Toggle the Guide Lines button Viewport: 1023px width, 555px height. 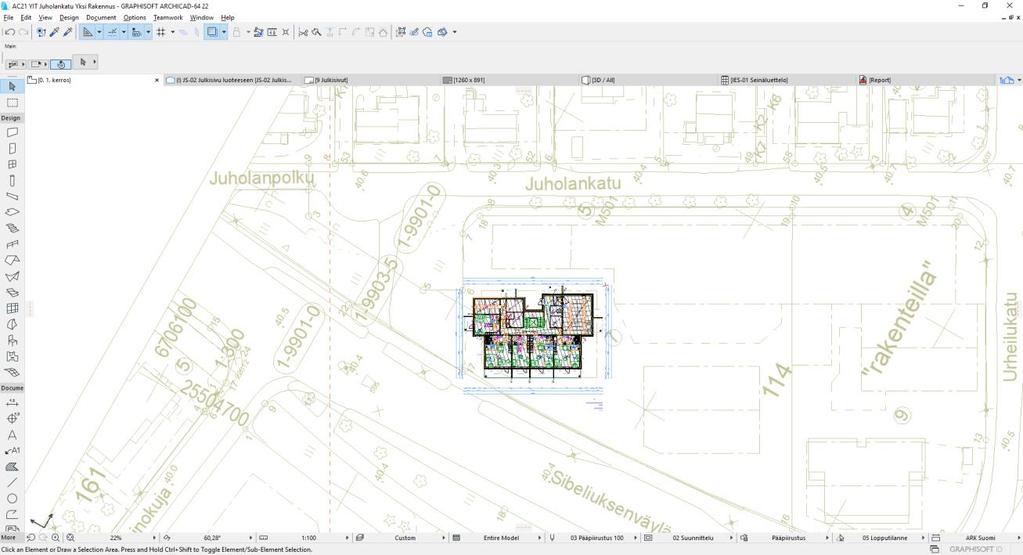pos(87,32)
